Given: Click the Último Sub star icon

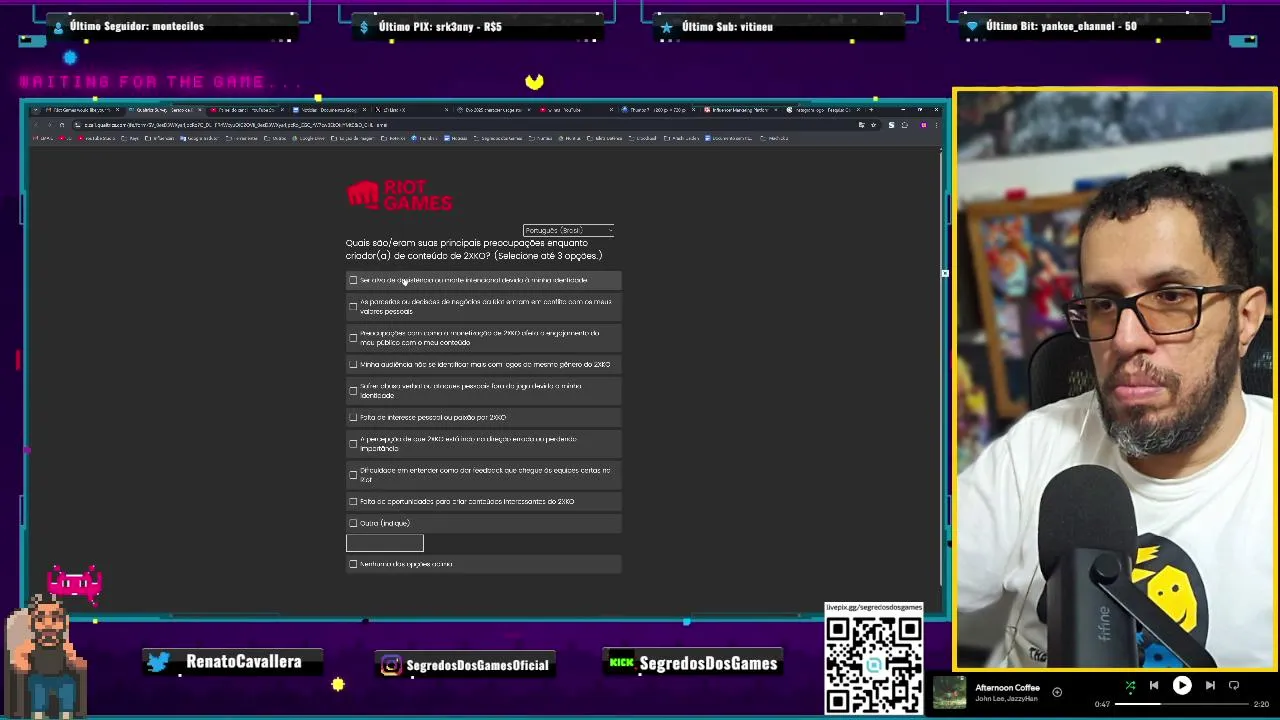Looking at the screenshot, I should (x=667, y=27).
